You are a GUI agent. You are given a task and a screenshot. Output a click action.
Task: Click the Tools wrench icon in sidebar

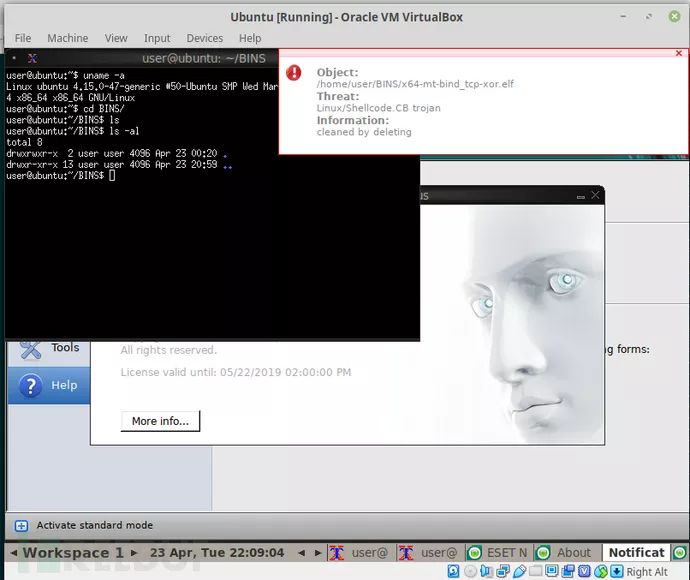tap(30, 351)
